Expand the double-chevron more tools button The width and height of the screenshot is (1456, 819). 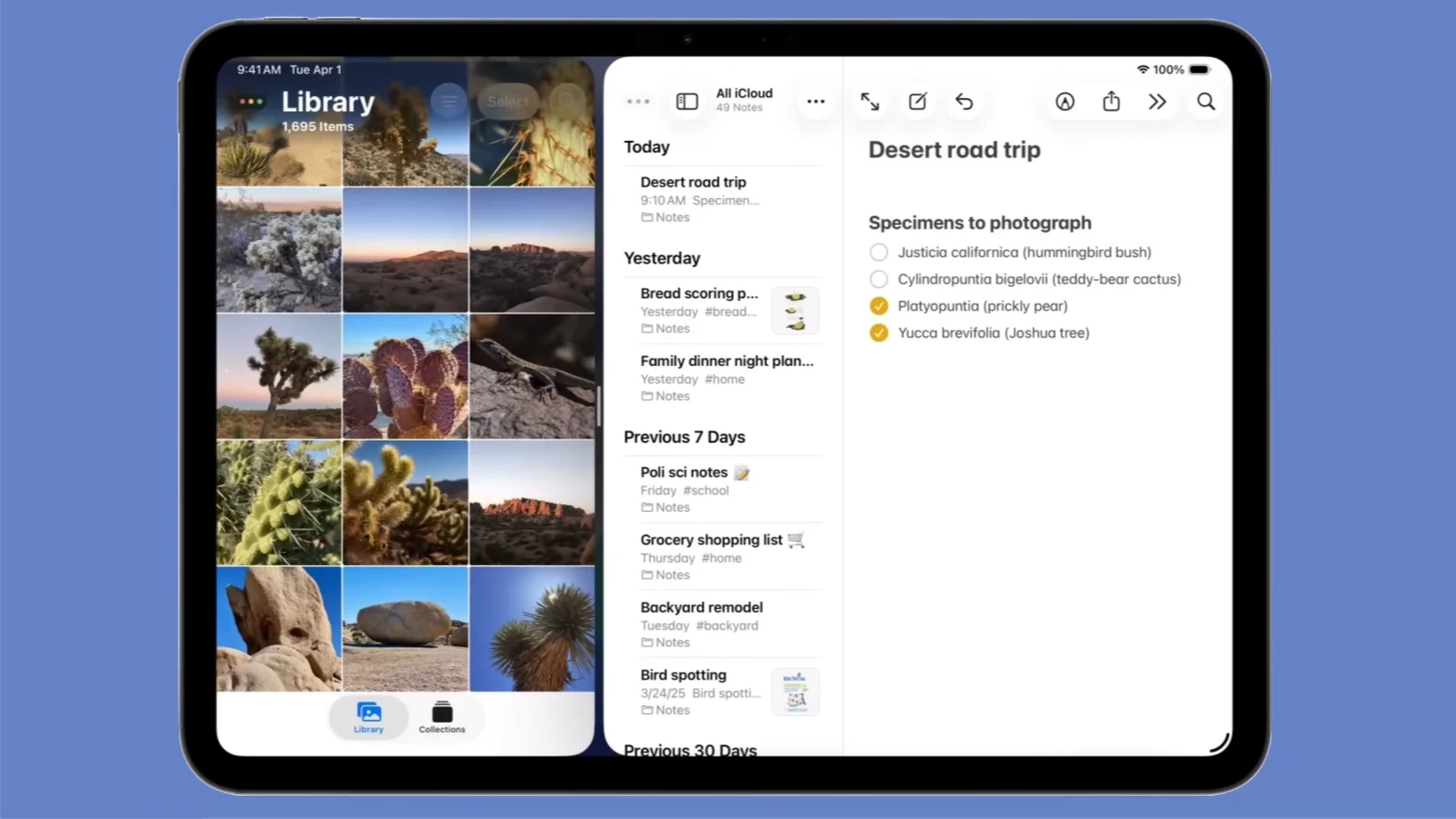pyautogui.click(x=1157, y=102)
